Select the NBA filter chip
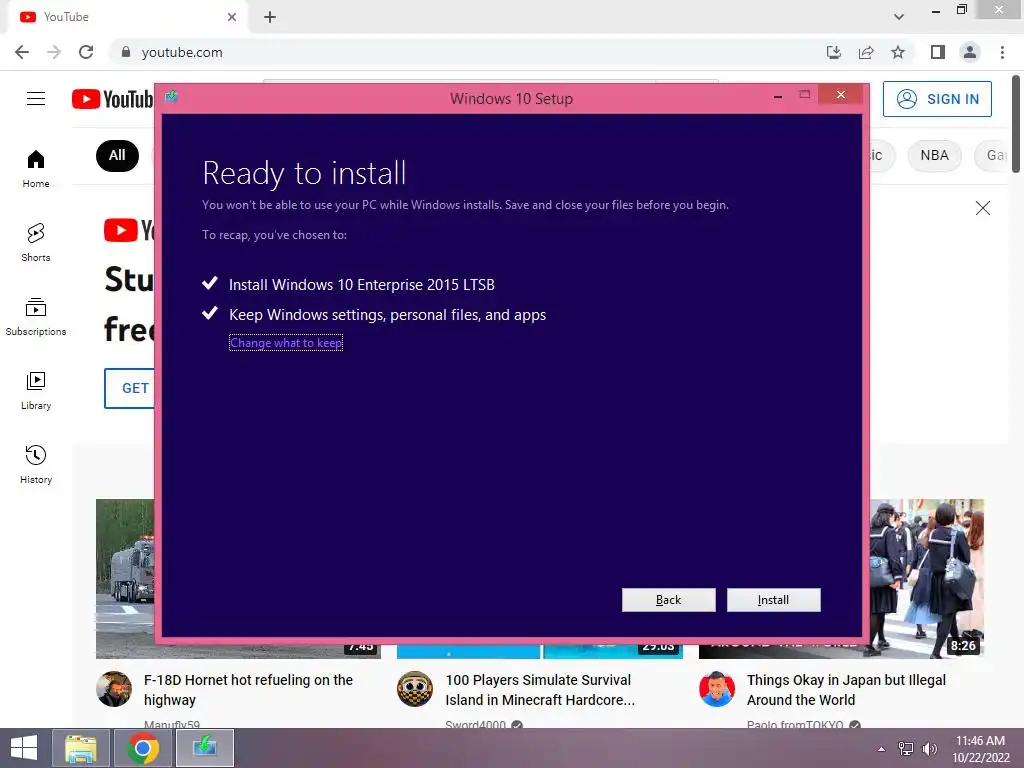 tap(935, 155)
